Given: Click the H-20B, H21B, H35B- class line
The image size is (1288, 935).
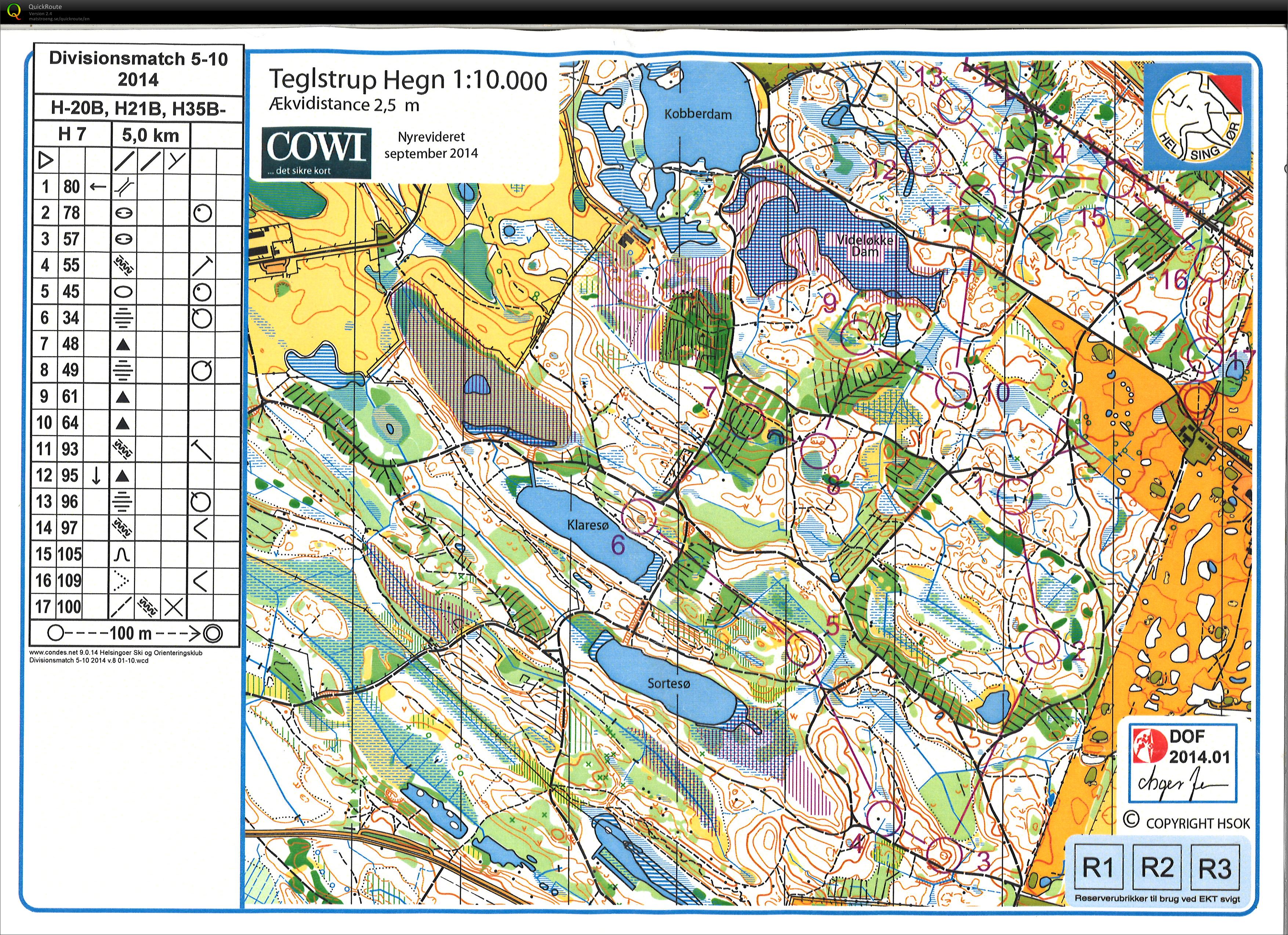Looking at the screenshot, I should point(138,109).
